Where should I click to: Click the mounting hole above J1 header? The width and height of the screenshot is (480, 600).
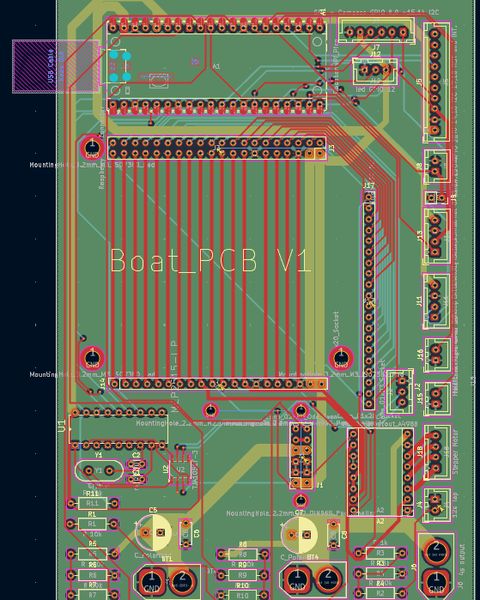(x=301, y=411)
